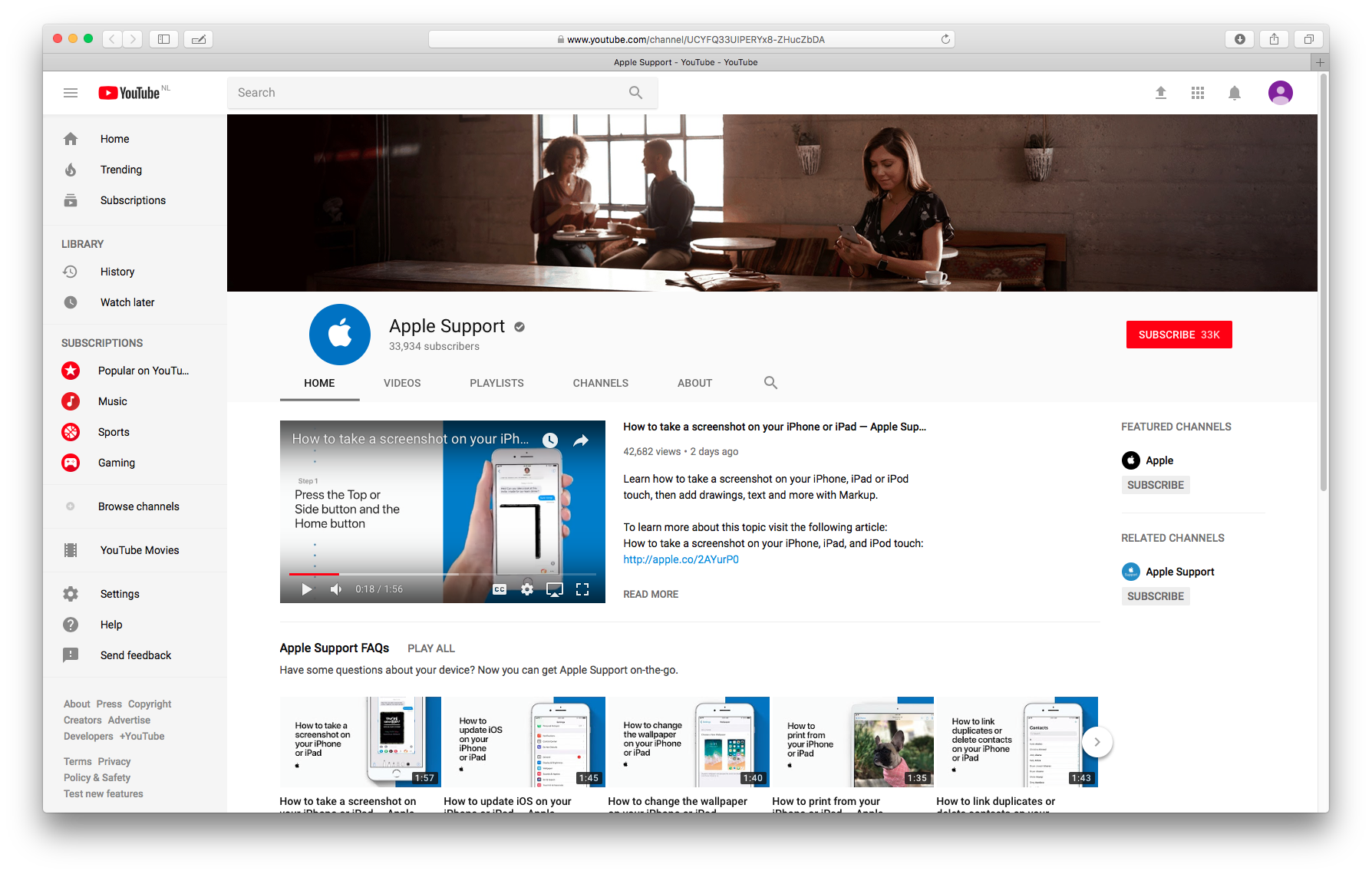
Task: Click PLAY ALL for FAQs
Action: click(431, 648)
